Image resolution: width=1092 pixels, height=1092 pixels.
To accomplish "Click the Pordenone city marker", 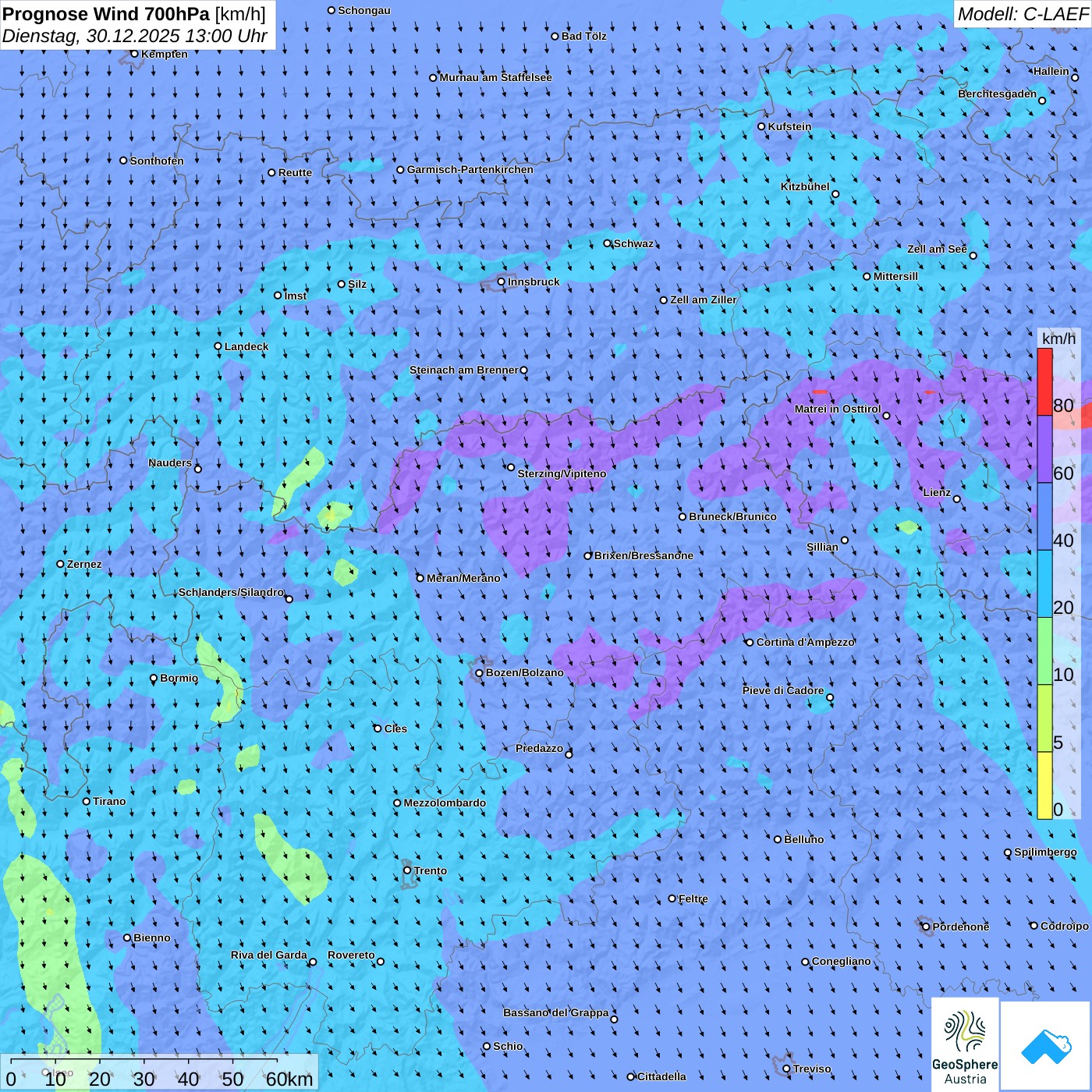I will pyautogui.click(x=926, y=927).
